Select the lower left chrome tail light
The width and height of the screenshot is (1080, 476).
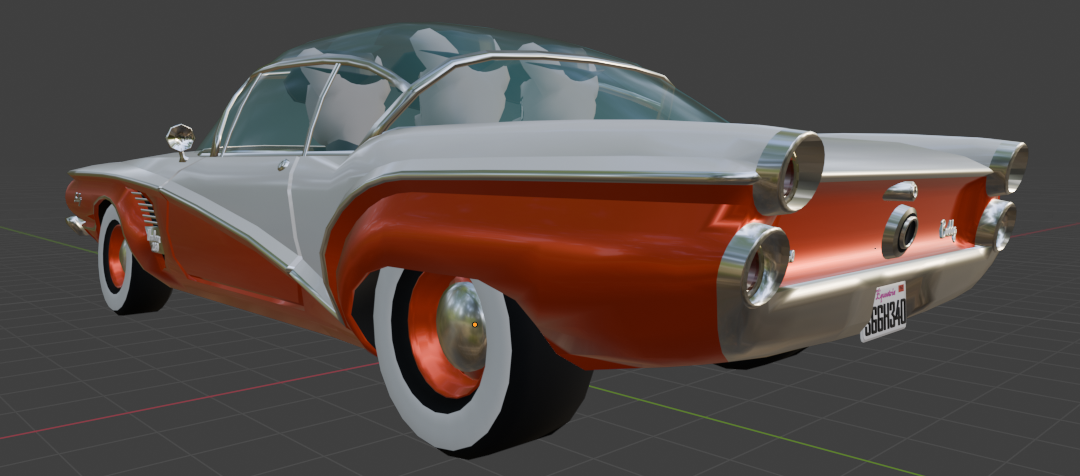(756, 263)
